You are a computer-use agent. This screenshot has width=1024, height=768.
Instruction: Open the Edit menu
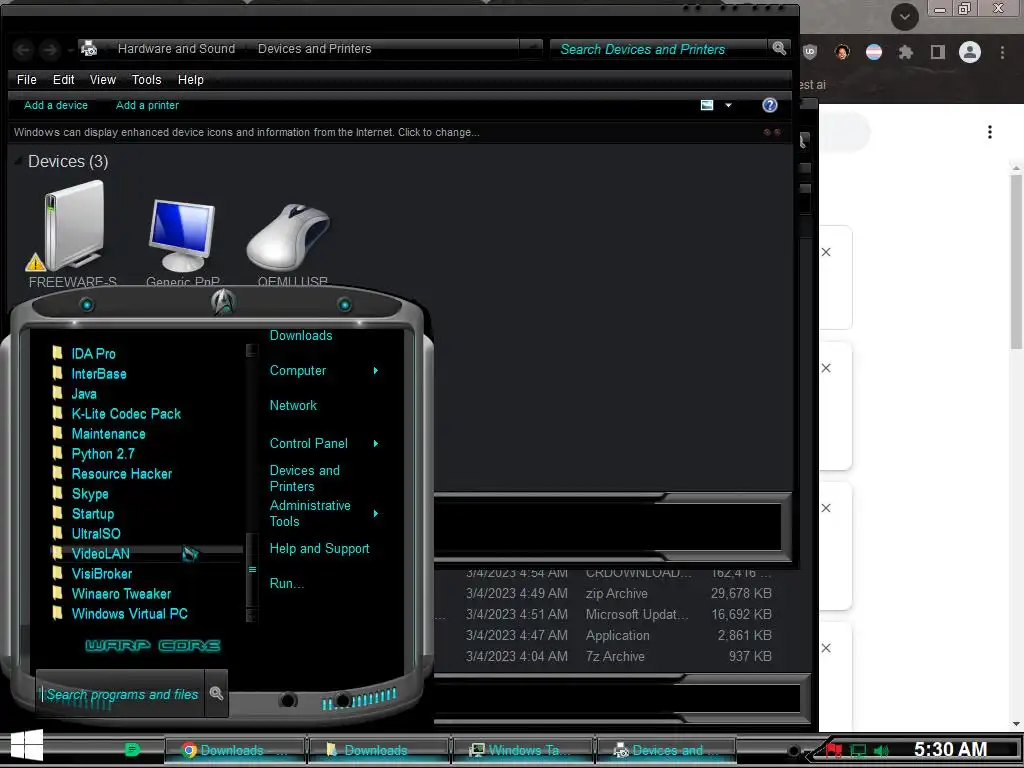63,80
